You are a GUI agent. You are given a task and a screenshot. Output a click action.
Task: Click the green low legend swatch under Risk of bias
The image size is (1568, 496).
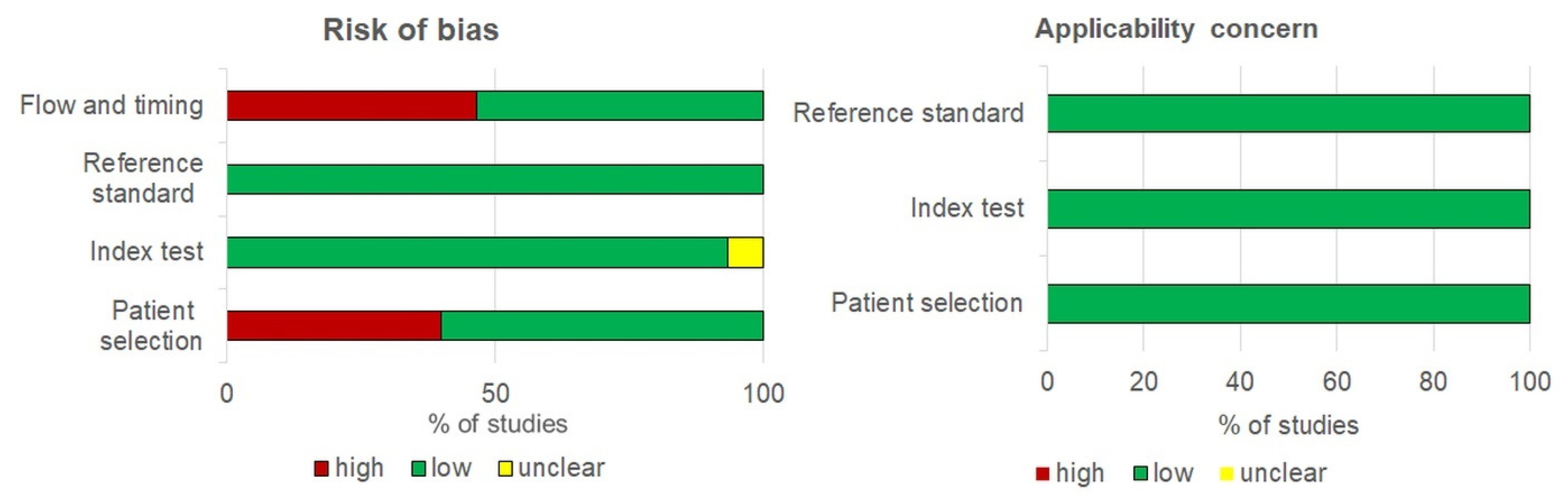(418, 468)
